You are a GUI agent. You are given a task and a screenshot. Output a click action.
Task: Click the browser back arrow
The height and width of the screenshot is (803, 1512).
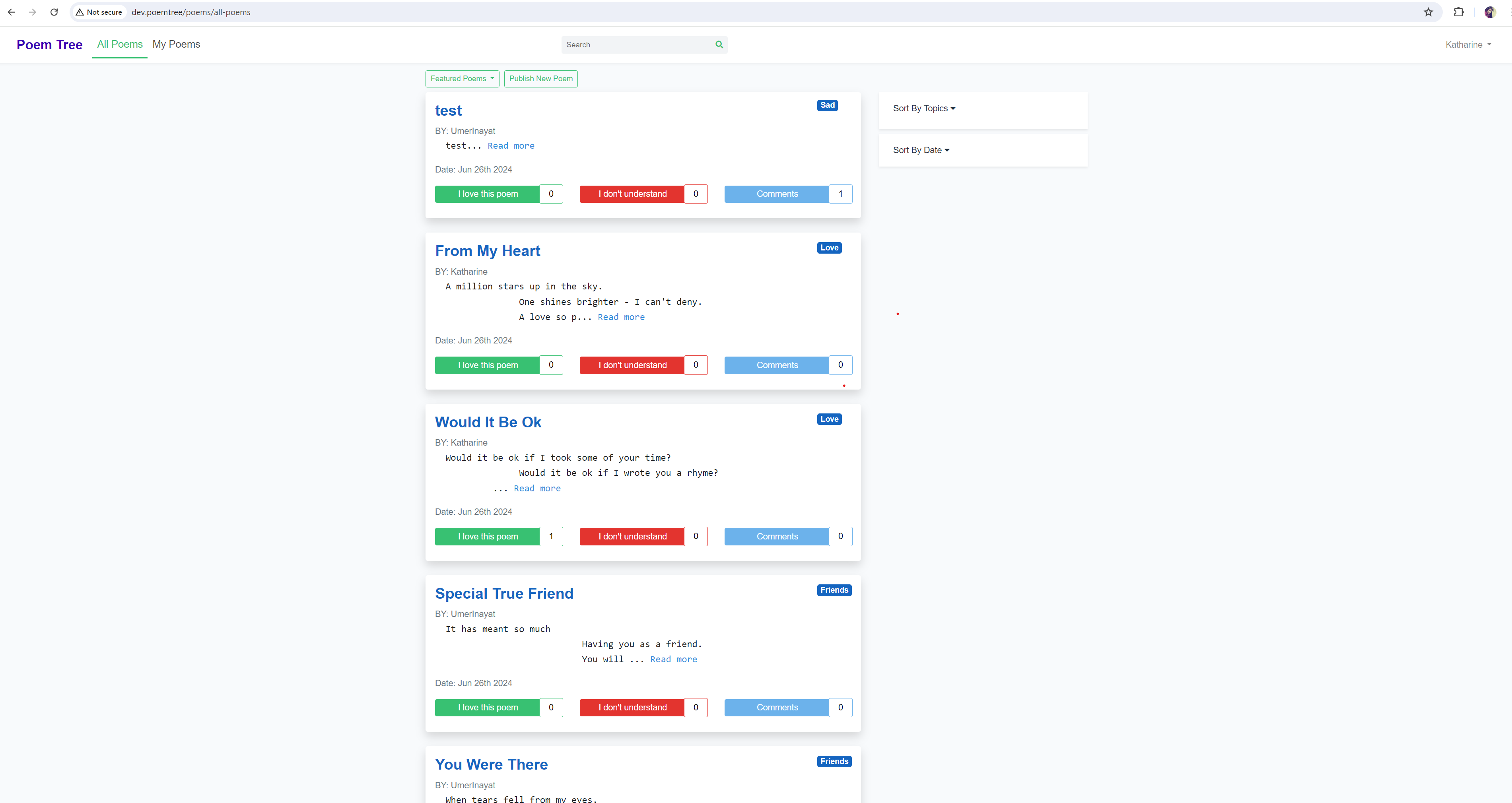point(11,12)
